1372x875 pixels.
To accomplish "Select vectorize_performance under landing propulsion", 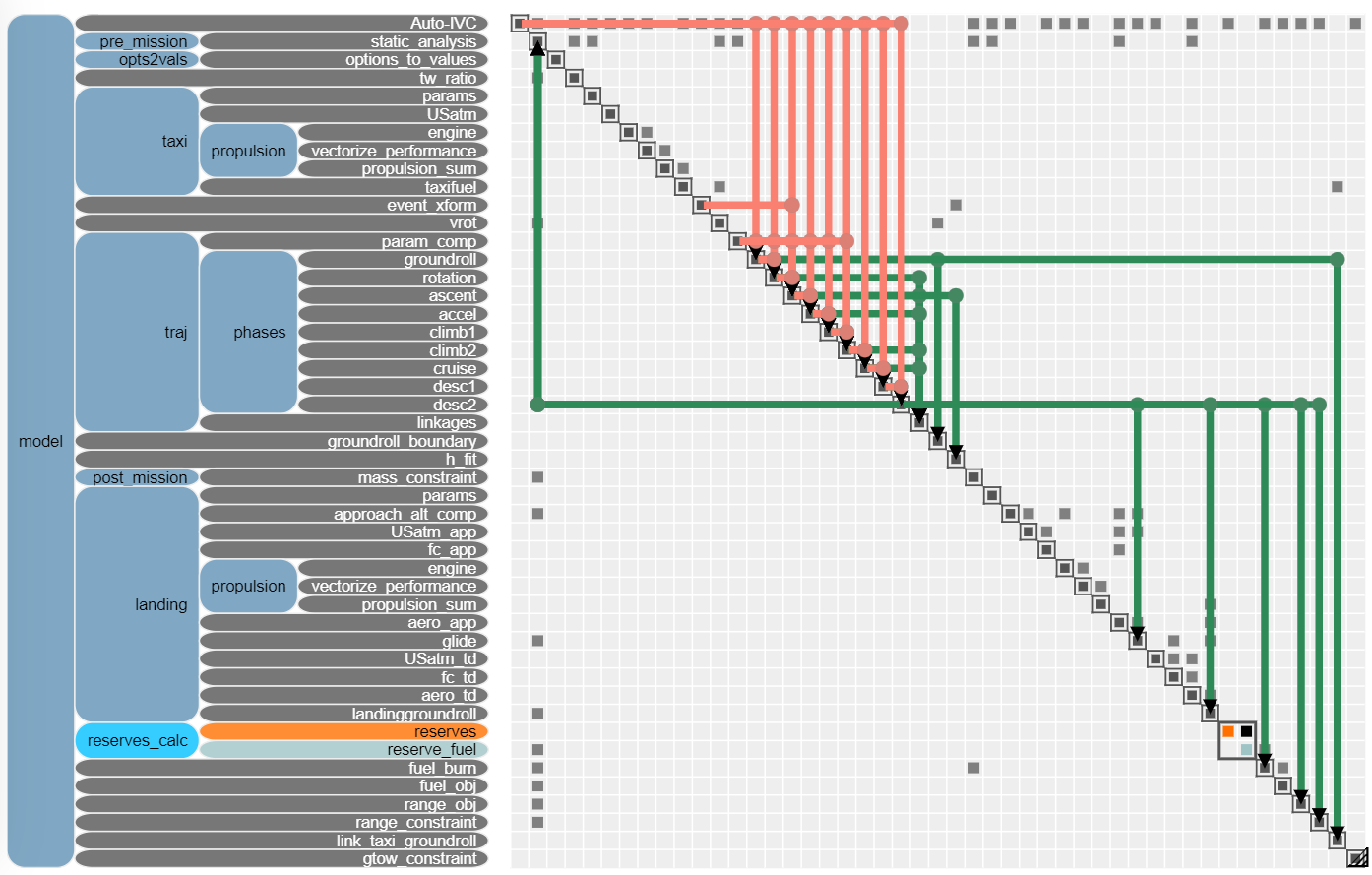I will coord(393,586).
